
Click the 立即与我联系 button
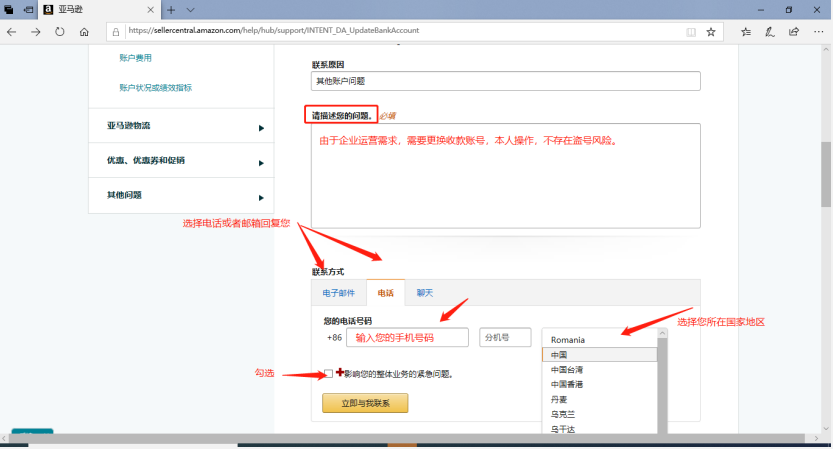(365, 403)
